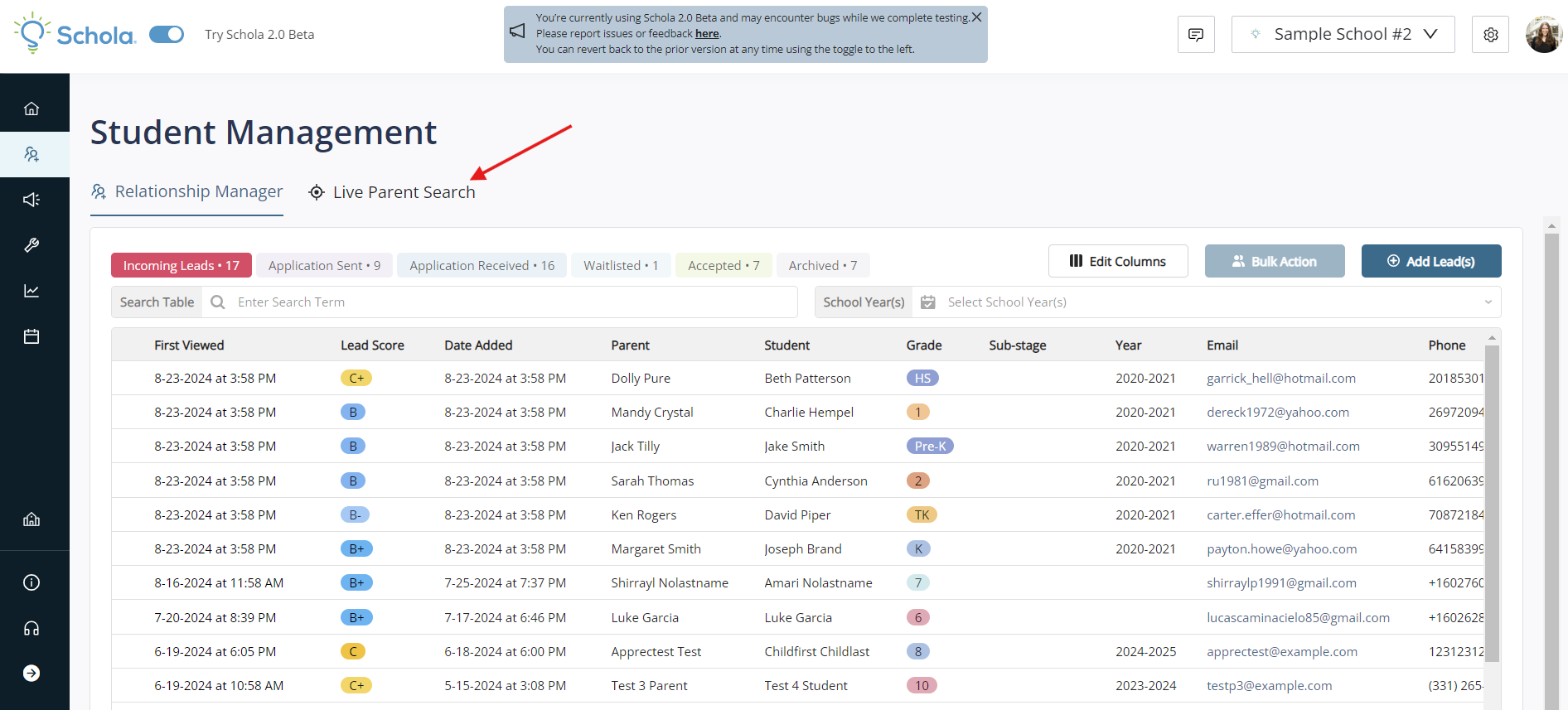Click the search magnifier icon
Screen dimensions: 1568x710
coord(218,302)
